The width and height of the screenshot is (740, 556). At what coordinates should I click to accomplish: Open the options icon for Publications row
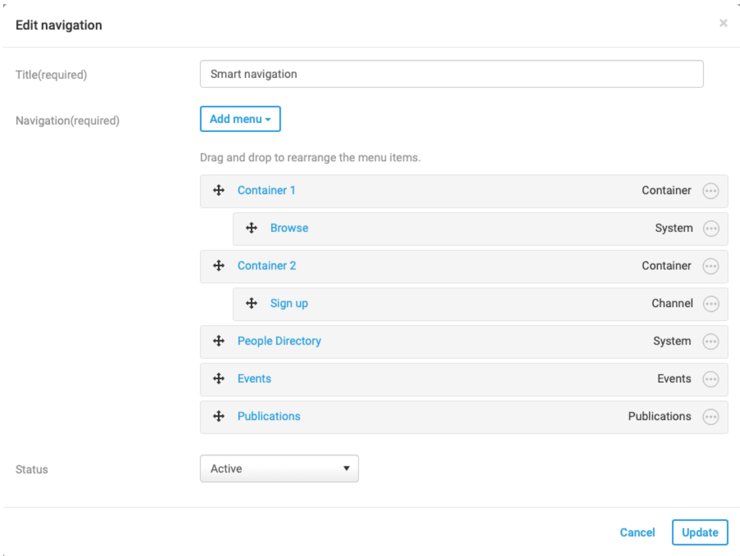click(710, 417)
